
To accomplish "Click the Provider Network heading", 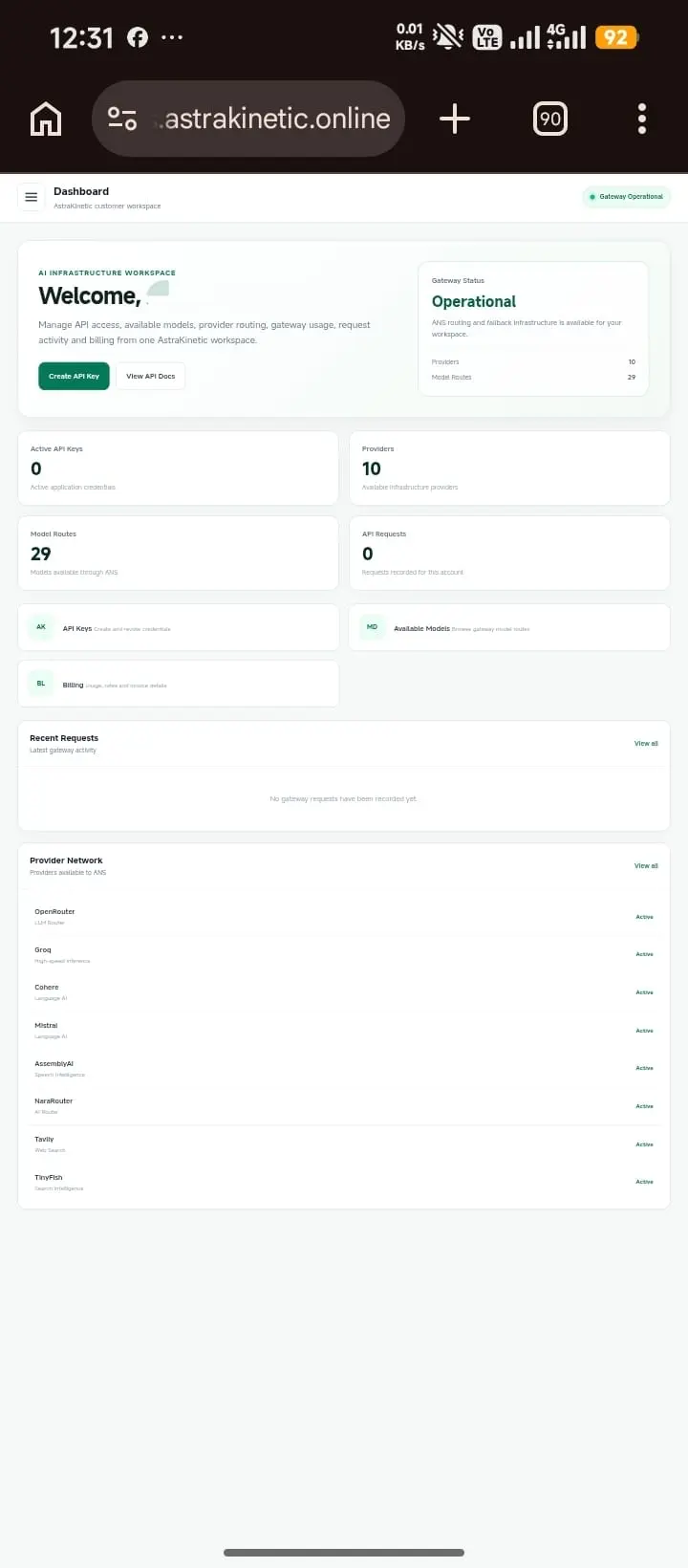I will 66,860.
